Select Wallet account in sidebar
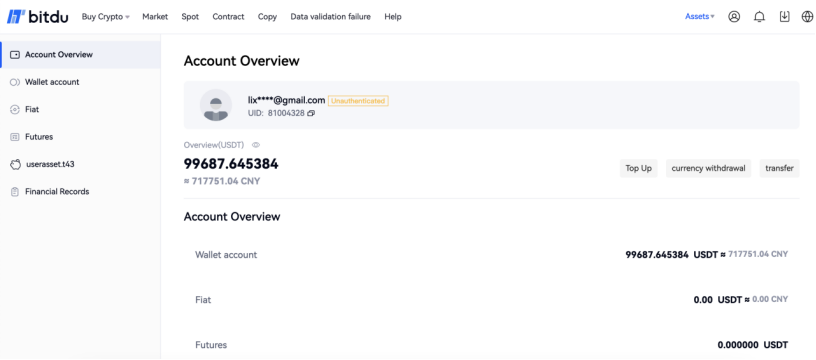 coord(81,82)
